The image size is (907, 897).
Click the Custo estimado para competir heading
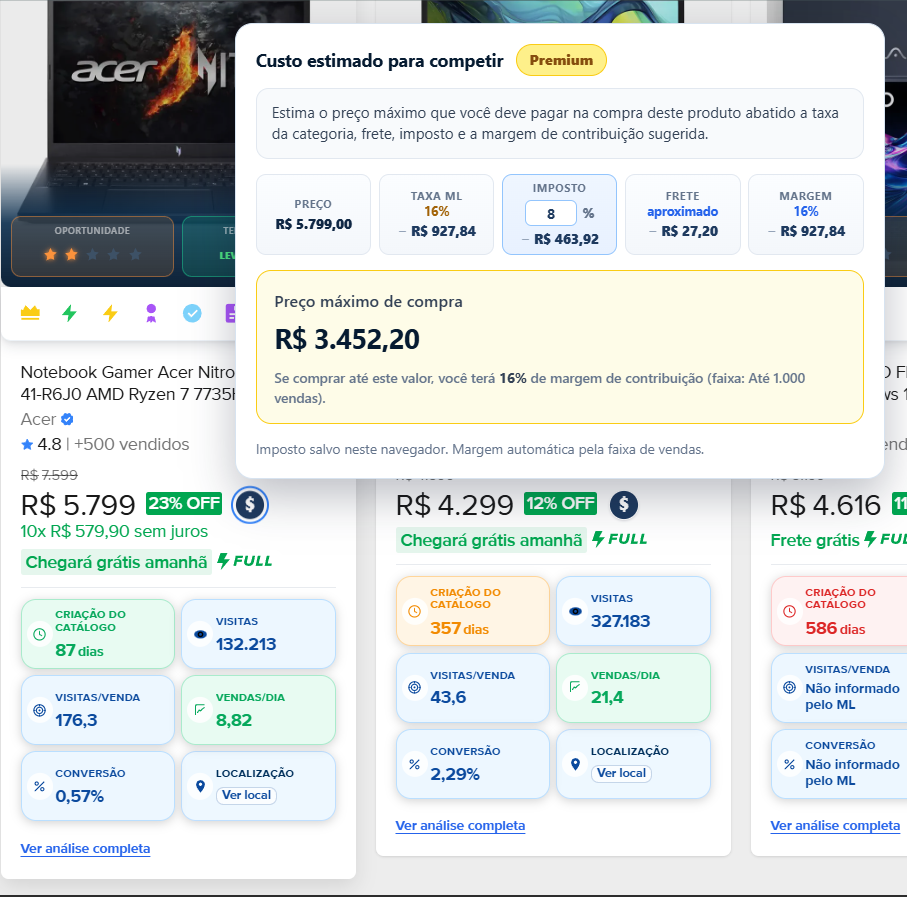379,61
